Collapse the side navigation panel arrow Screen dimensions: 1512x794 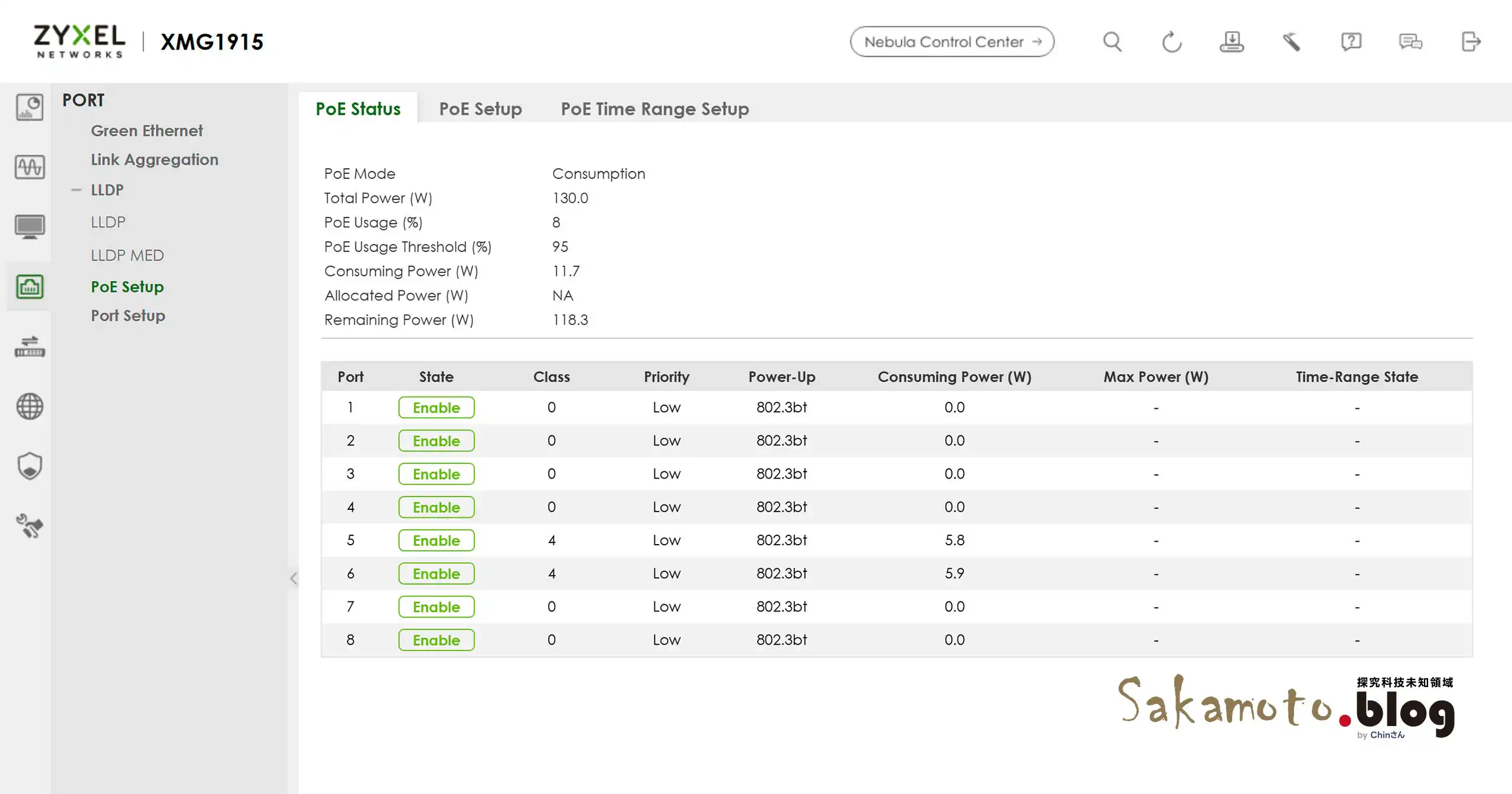point(294,578)
